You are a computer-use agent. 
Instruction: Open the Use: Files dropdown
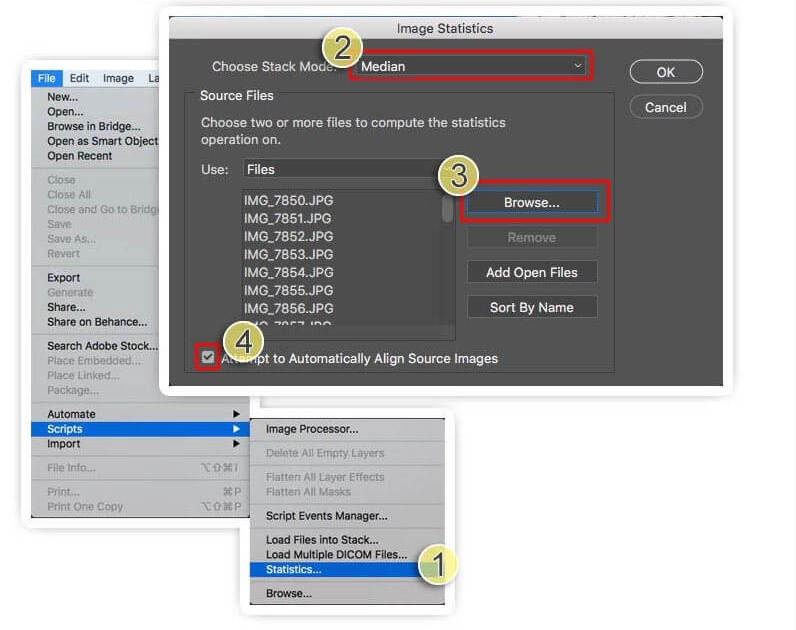click(340, 169)
